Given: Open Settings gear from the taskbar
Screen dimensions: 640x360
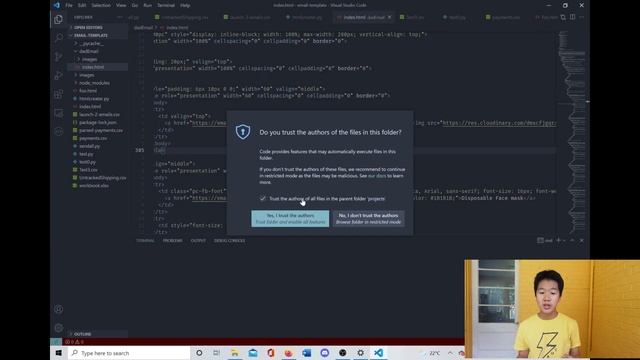Looking at the screenshot, I should (x=360, y=353).
